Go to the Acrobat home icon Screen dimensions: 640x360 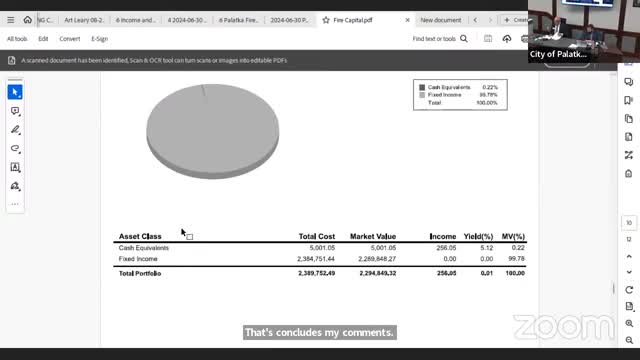coord(27,20)
